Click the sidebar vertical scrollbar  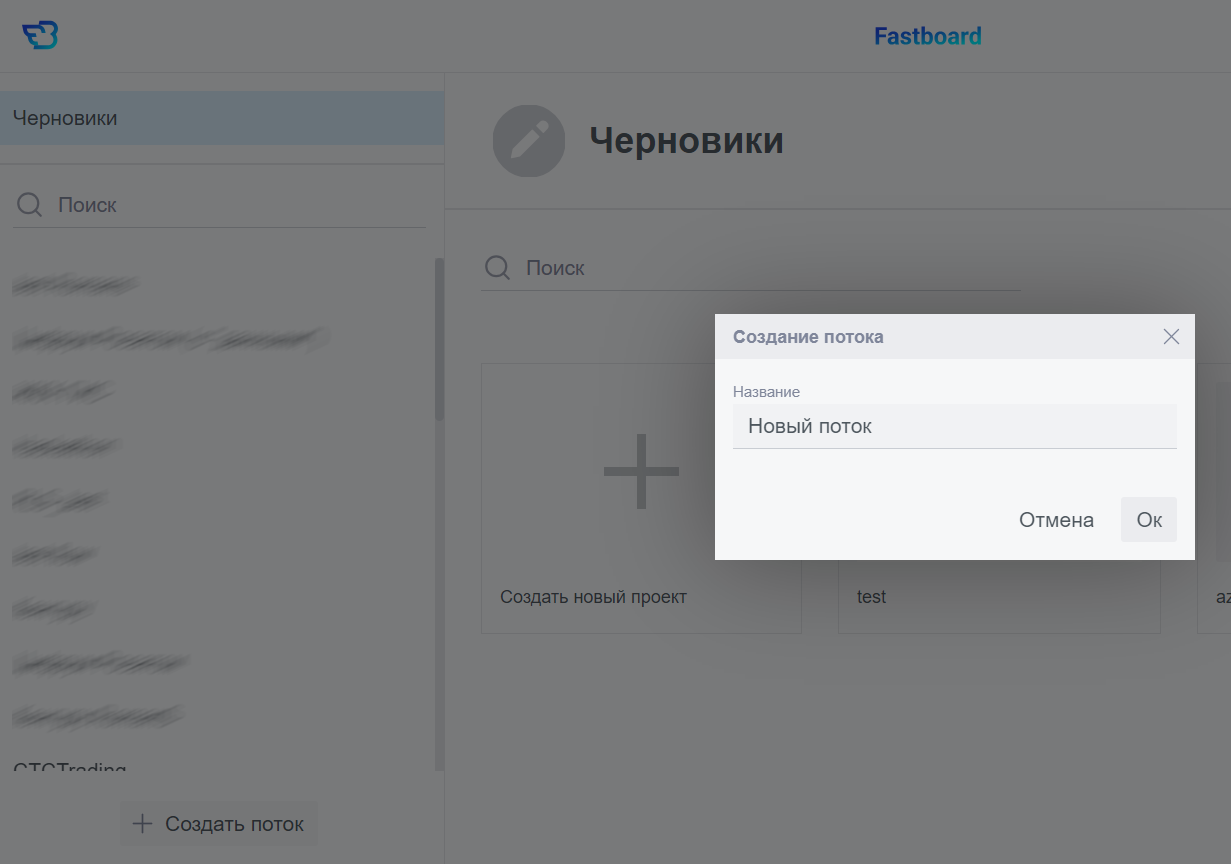pyautogui.click(x=439, y=340)
